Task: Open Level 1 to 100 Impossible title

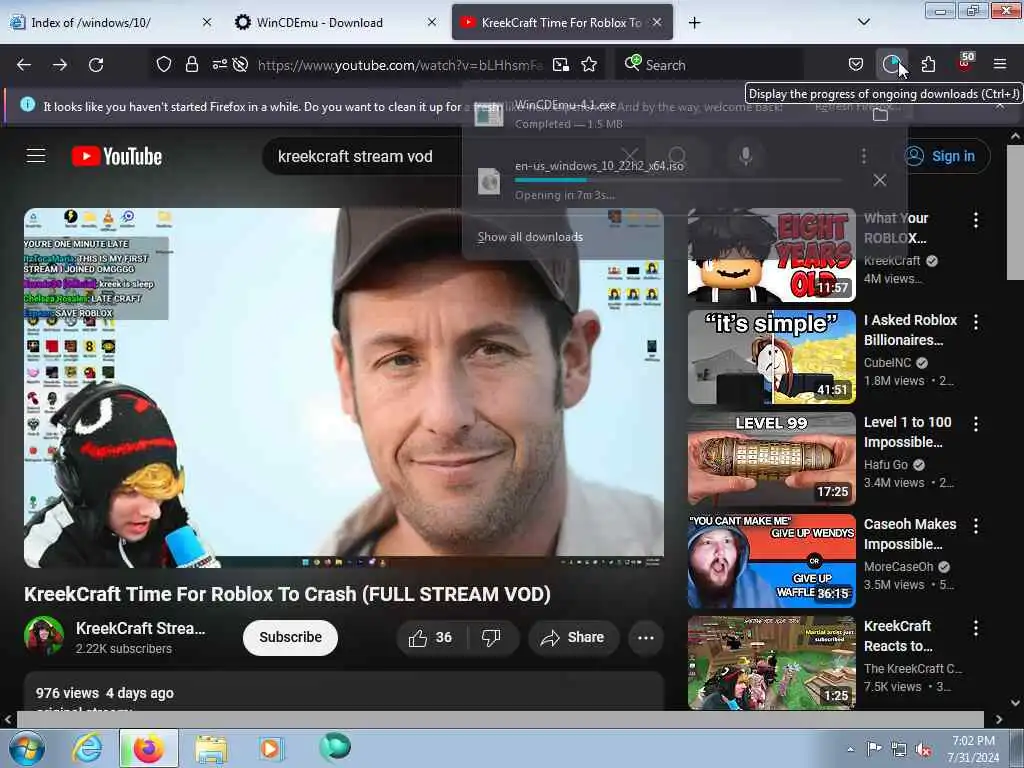Action: pos(908,432)
